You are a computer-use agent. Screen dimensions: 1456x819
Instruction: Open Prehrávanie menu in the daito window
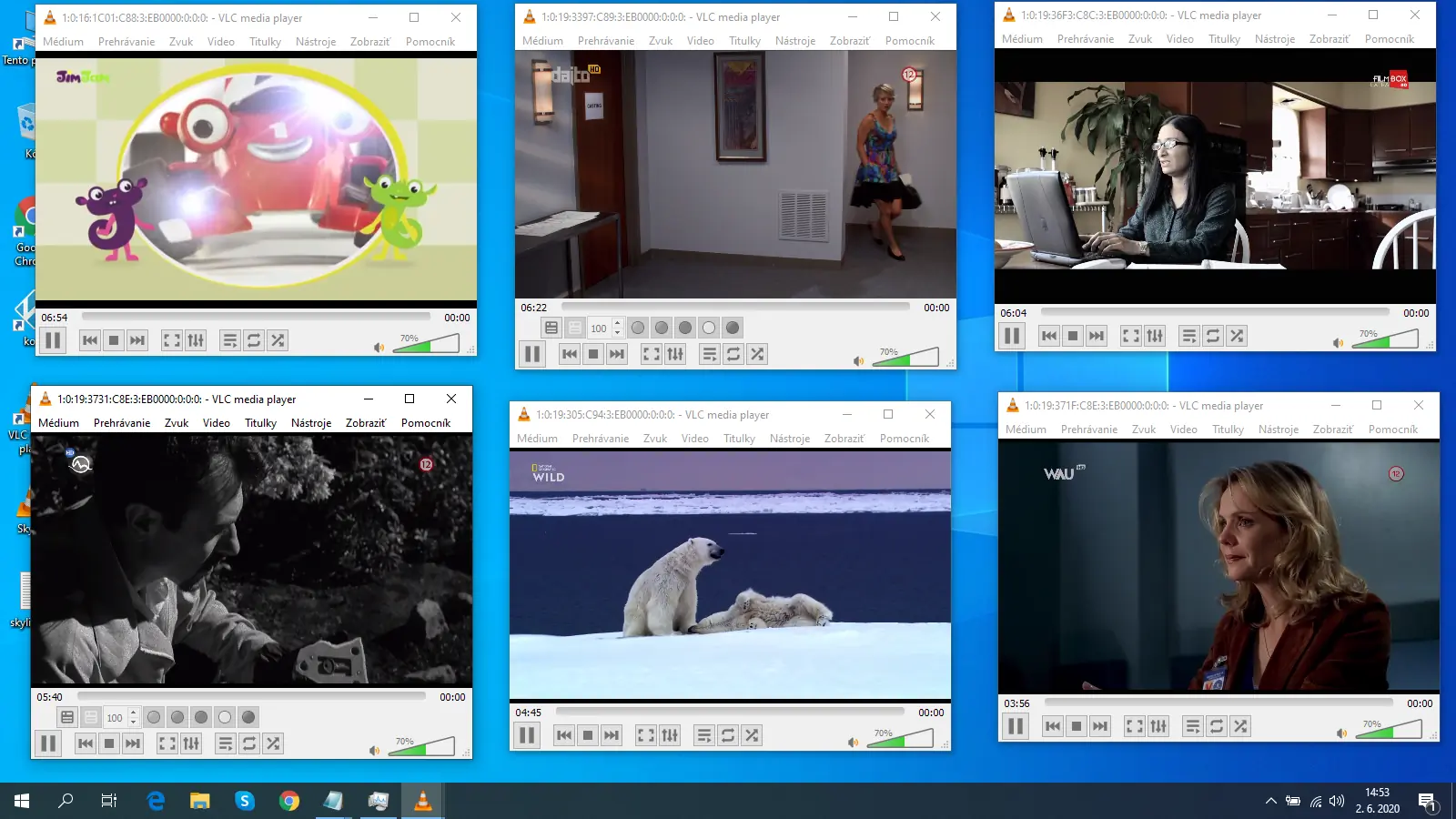[x=606, y=41]
